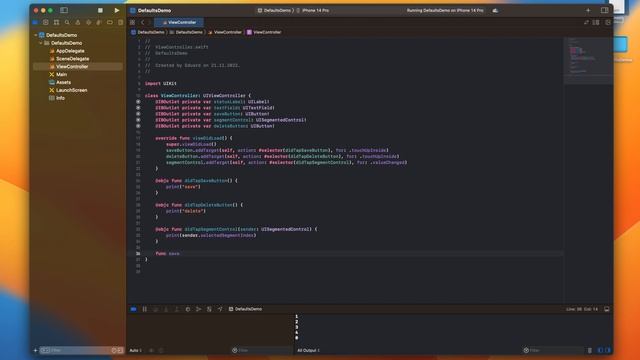640x360 pixels.
Task: Open the related items grid menu
Action: coord(132,22)
